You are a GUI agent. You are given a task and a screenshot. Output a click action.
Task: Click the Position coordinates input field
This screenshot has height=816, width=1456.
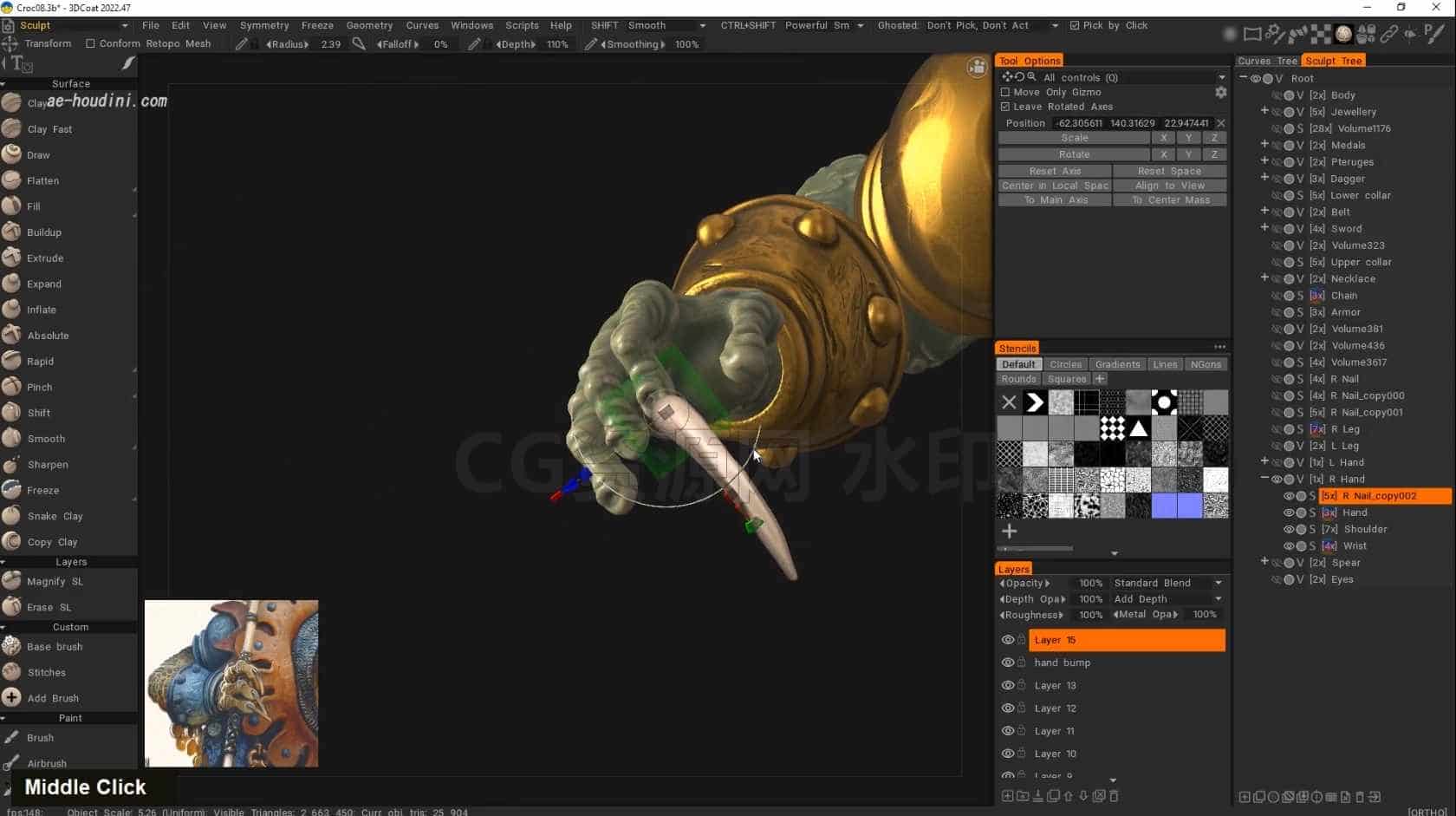pyautogui.click(x=1133, y=123)
